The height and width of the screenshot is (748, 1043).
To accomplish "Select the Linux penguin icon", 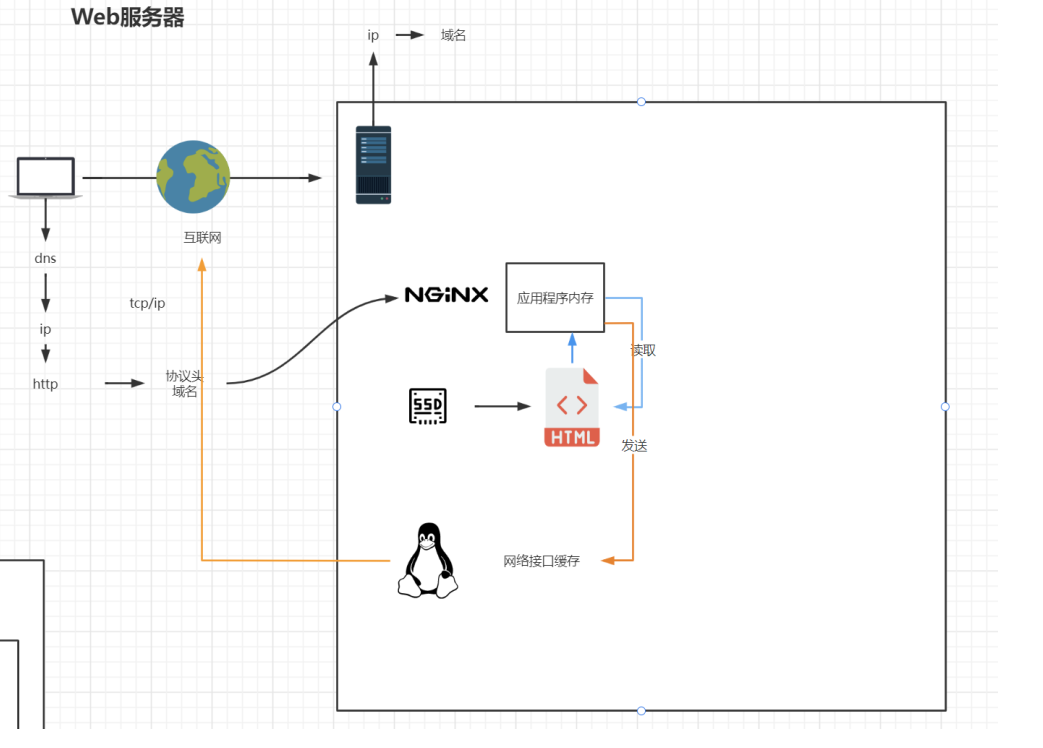I will click(428, 561).
